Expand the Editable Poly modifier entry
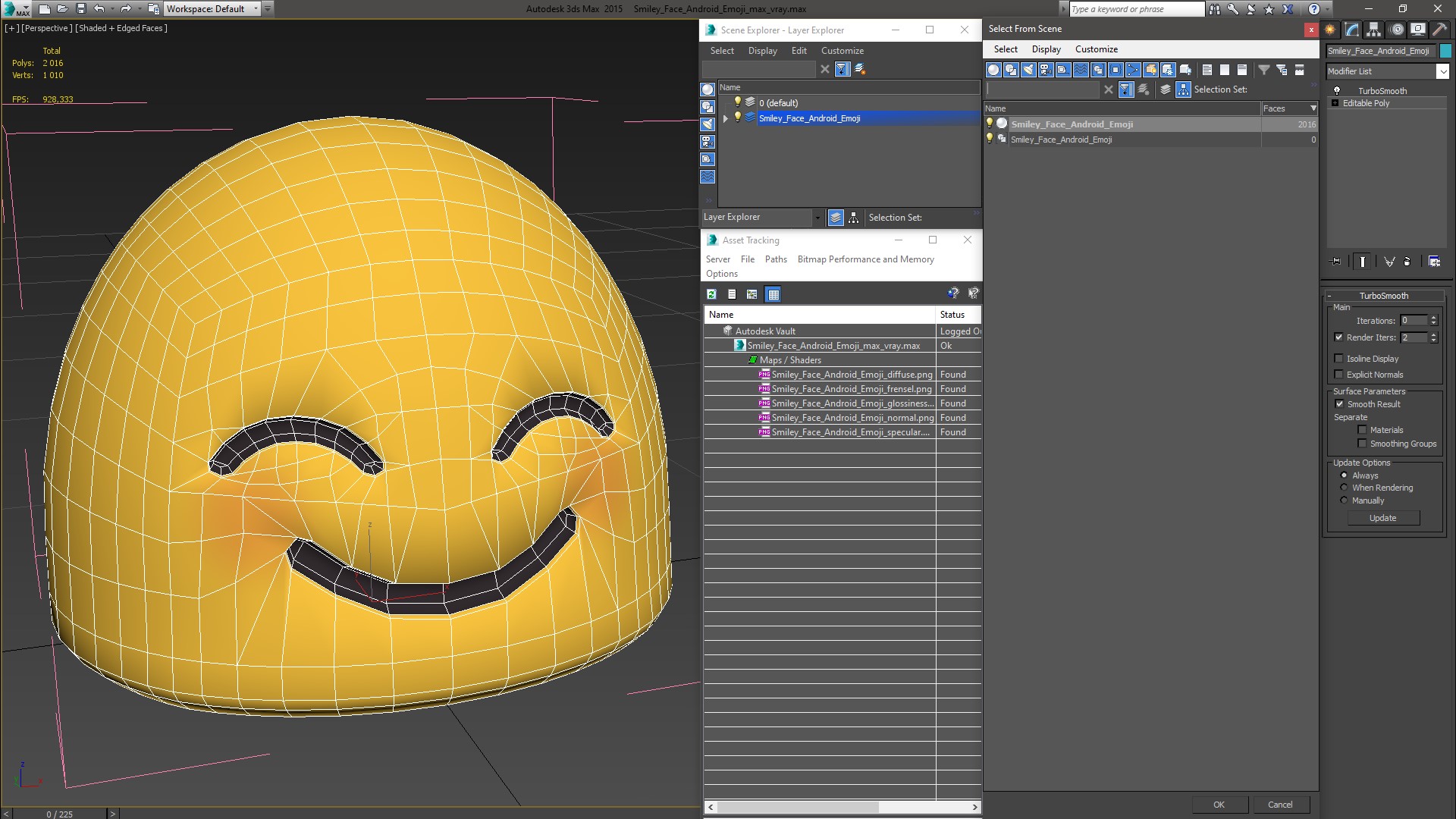Viewport: 1456px width, 819px height. tap(1335, 103)
